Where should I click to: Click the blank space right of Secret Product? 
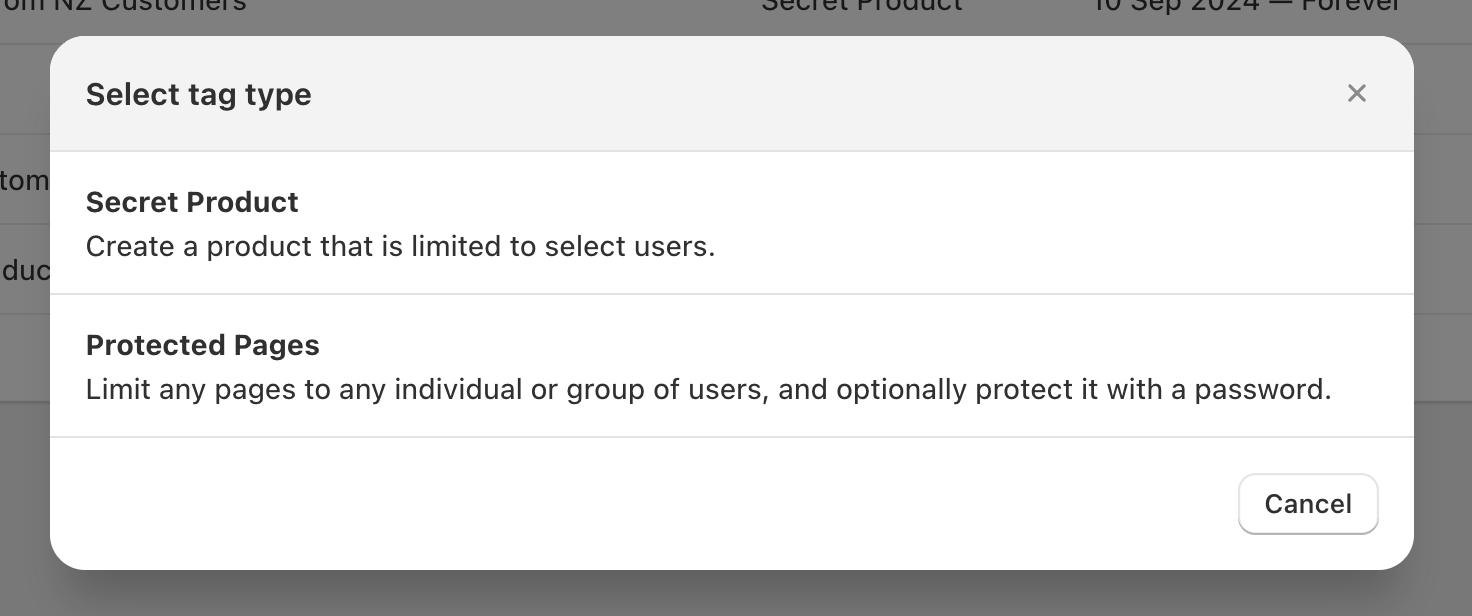pos(850,202)
